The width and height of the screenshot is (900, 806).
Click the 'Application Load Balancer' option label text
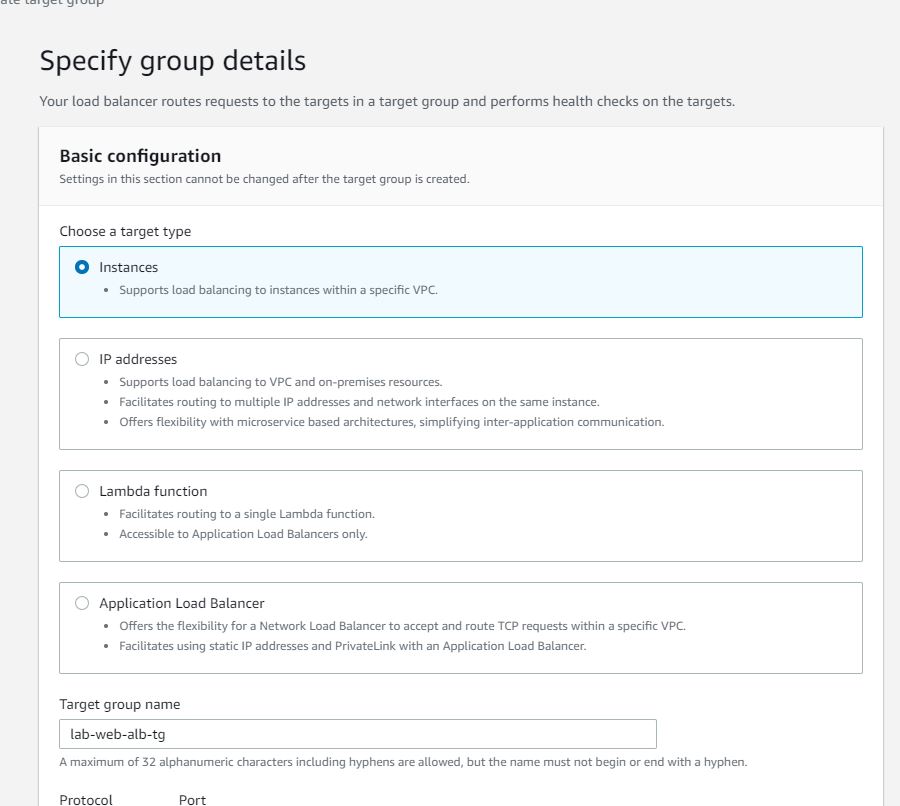click(x=181, y=604)
